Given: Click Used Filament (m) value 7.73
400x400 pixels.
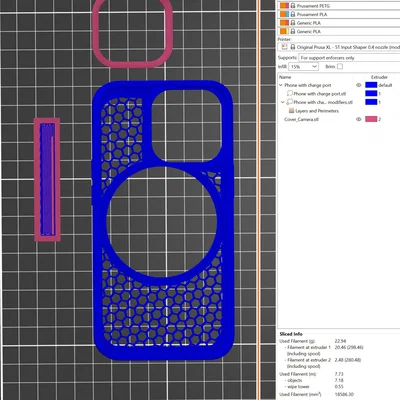Looking at the screenshot, I should [339, 374].
